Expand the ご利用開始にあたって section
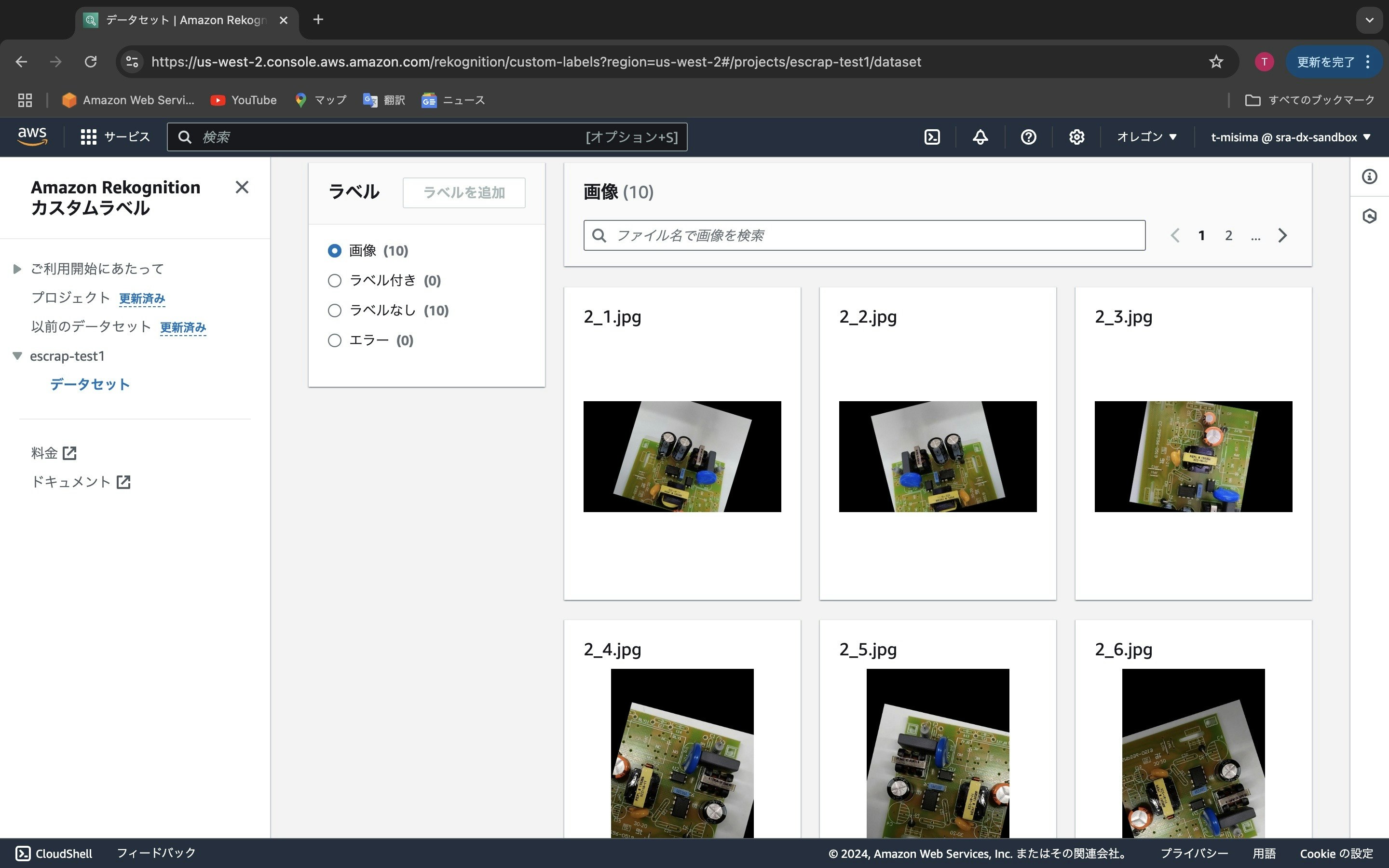 pos(17,269)
